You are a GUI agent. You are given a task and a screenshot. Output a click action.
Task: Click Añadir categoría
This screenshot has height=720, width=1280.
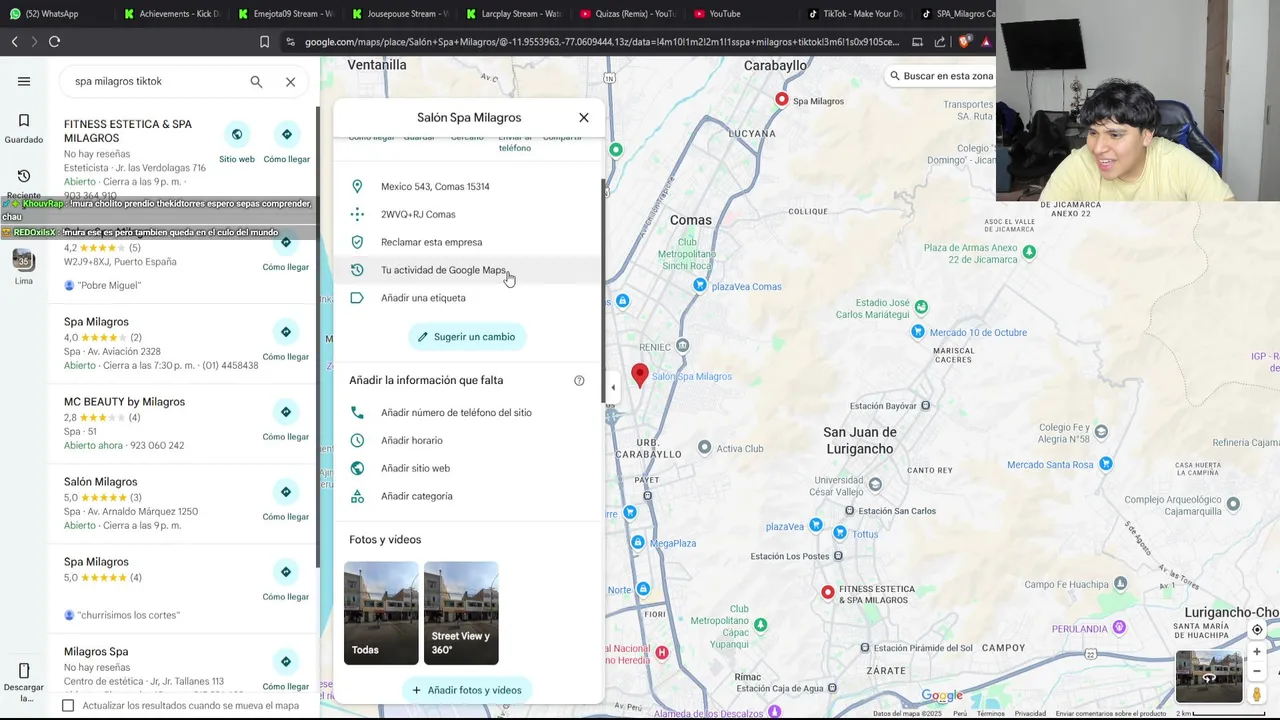point(468,496)
